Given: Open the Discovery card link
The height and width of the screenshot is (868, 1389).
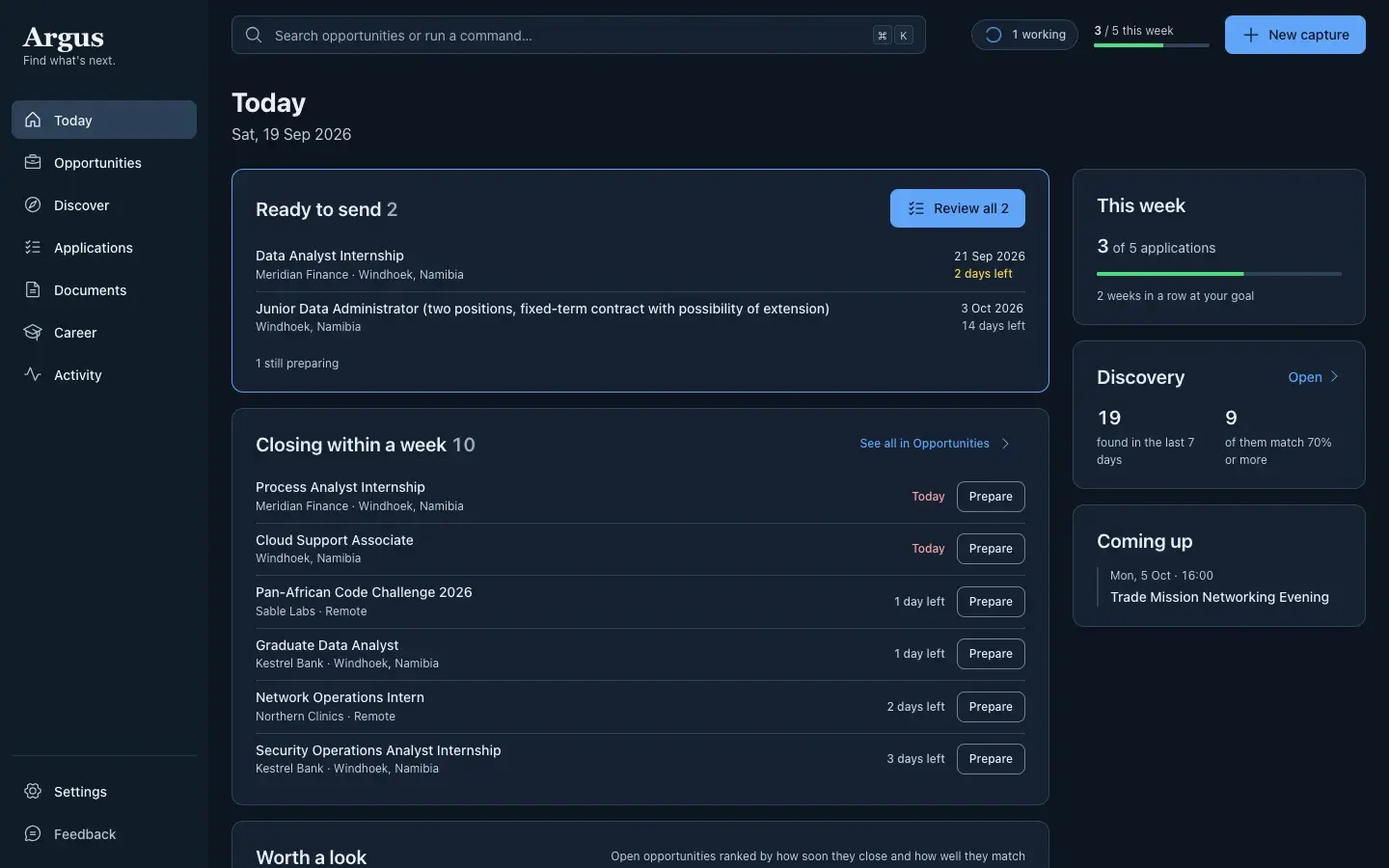Looking at the screenshot, I should tap(1314, 377).
